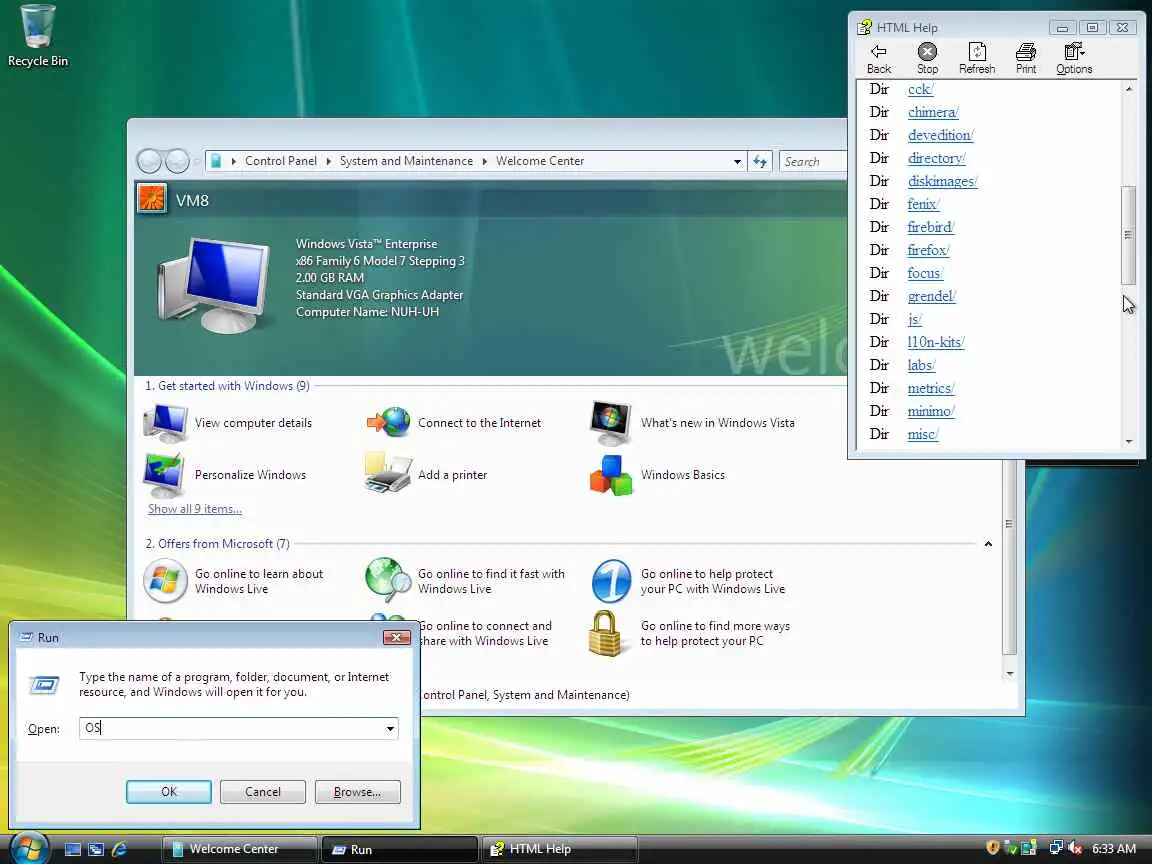The width and height of the screenshot is (1152, 864).
Task: Open the Recycle Bin desktop icon
Action: coord(37,35)
